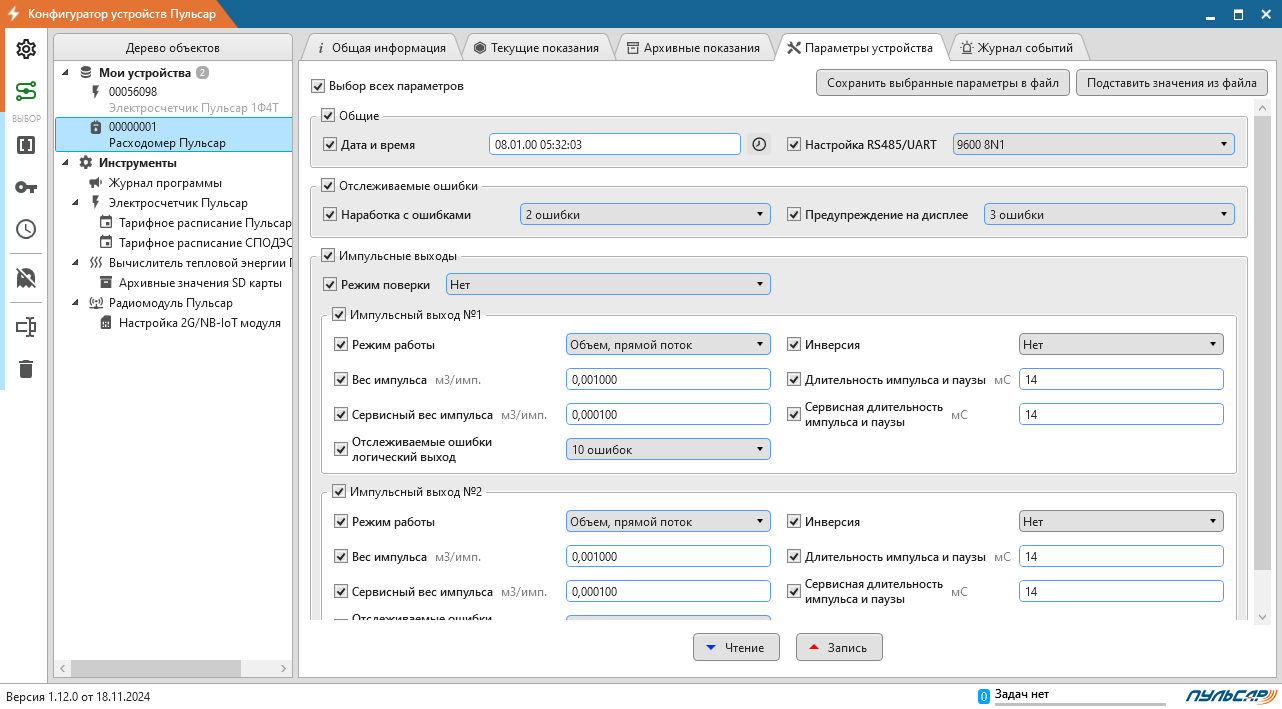The image size is (1282, 709).
Task: Click the trash bin icon in the sidebar
Action: (26, 369)
